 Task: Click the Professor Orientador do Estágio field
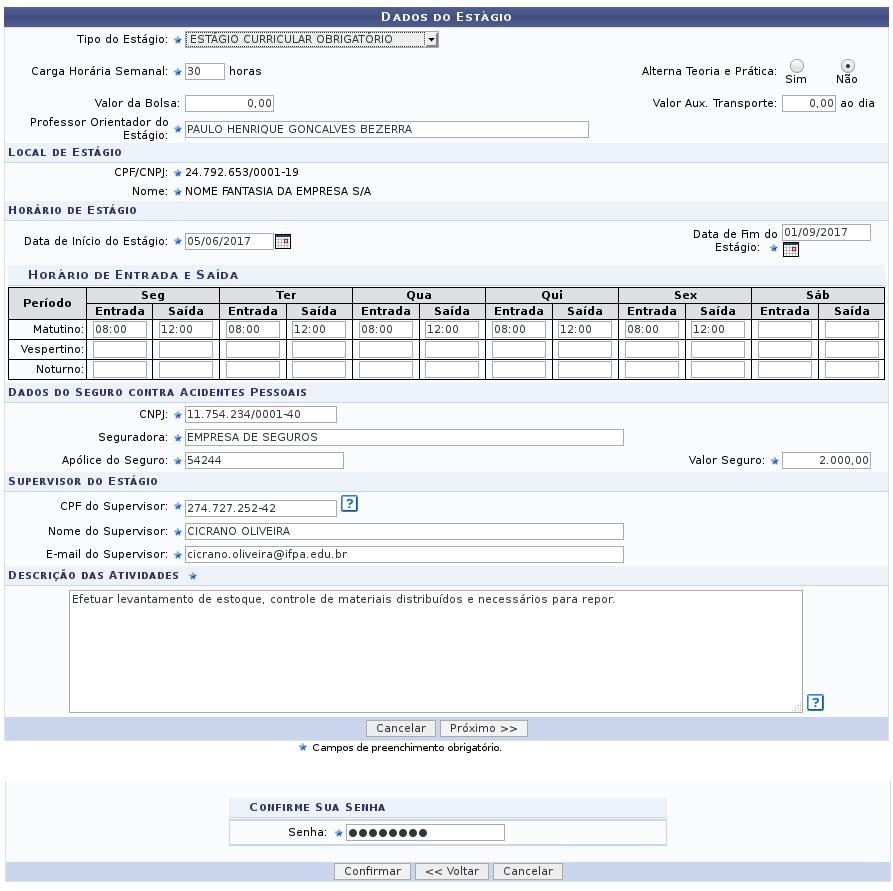point(387,129)
